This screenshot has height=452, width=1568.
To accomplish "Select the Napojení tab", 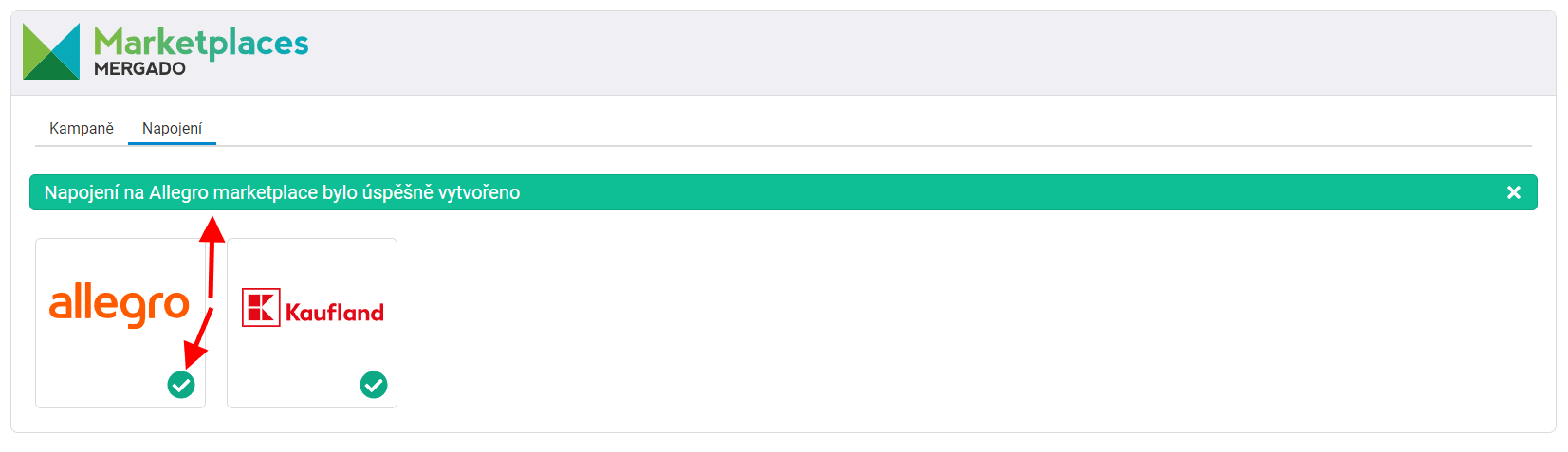I will 172,128.
